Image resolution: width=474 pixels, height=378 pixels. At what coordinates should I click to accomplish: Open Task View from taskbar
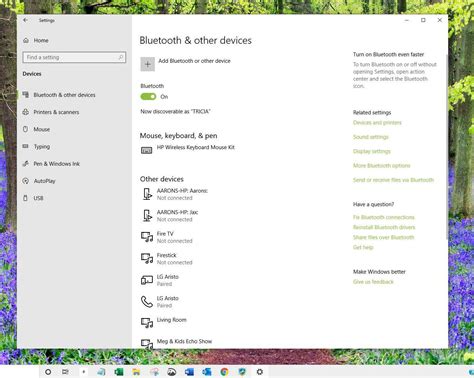pos(65,372)
